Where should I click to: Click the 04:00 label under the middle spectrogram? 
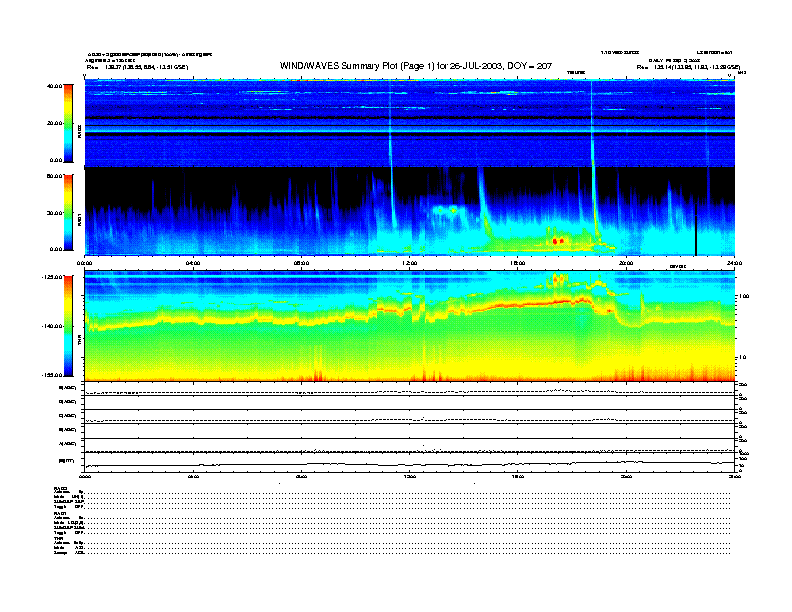193,263
